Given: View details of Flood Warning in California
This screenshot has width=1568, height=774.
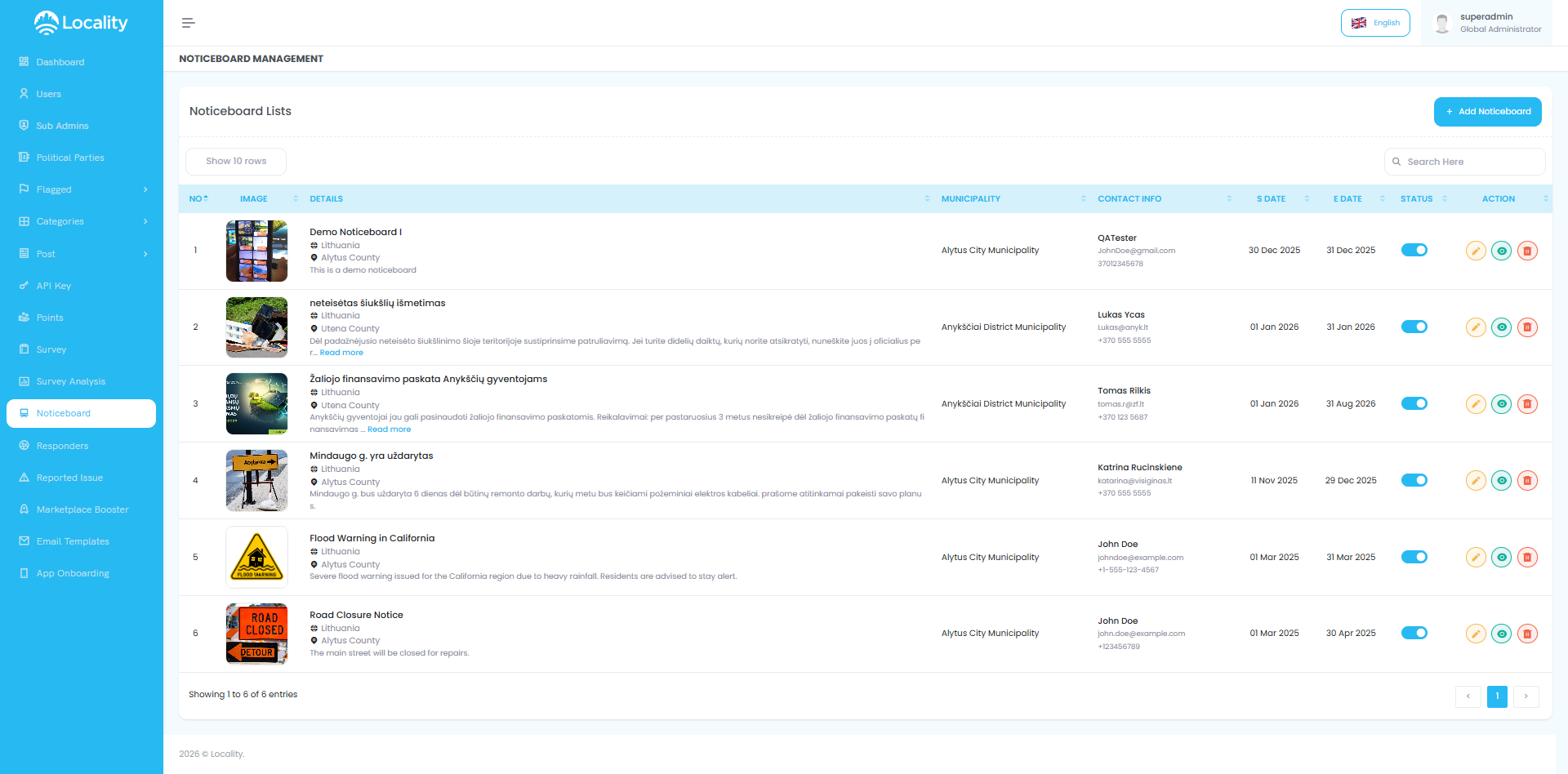Looking at the screenshot, I should pyautogui.click(x=1501, y=557).
